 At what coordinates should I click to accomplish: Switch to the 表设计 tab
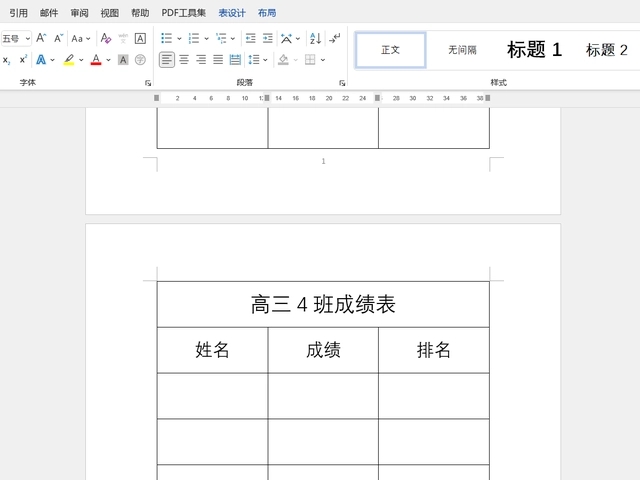[x=232, y=13]
